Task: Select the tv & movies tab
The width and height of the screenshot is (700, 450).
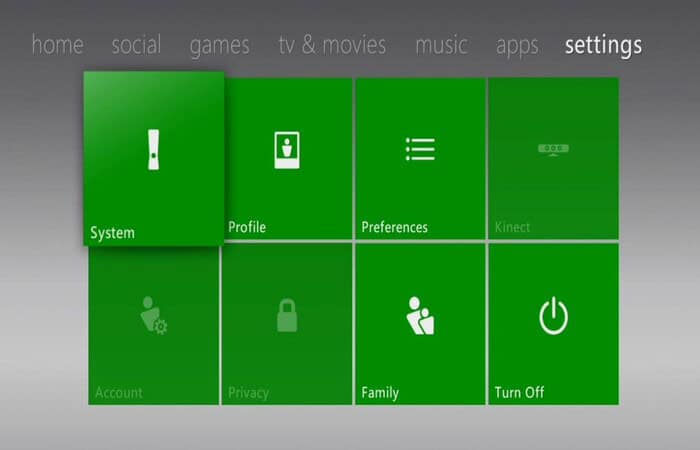Action: tap(333, 45)
